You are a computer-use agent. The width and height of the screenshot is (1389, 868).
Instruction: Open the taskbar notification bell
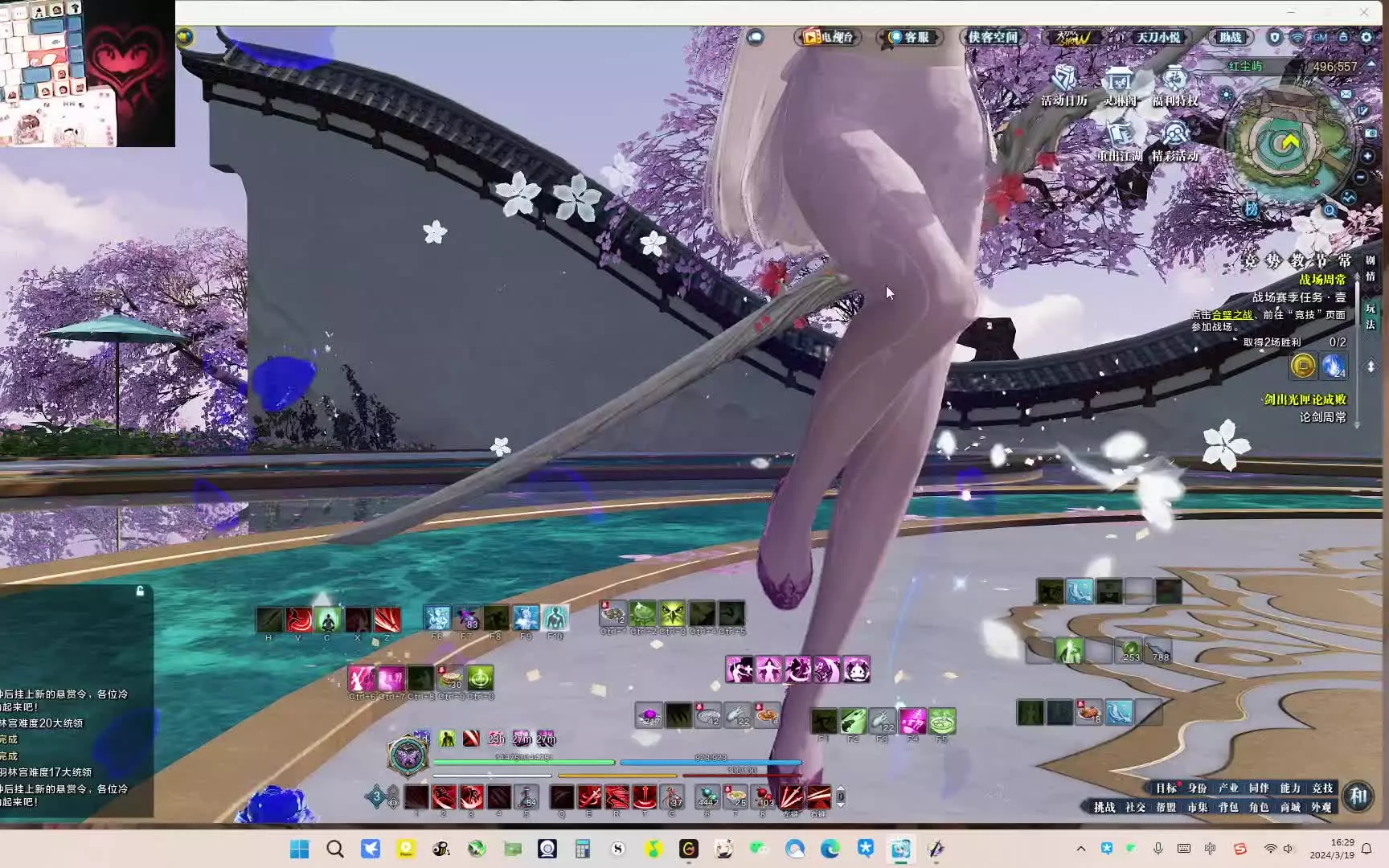pos(1366,849)
